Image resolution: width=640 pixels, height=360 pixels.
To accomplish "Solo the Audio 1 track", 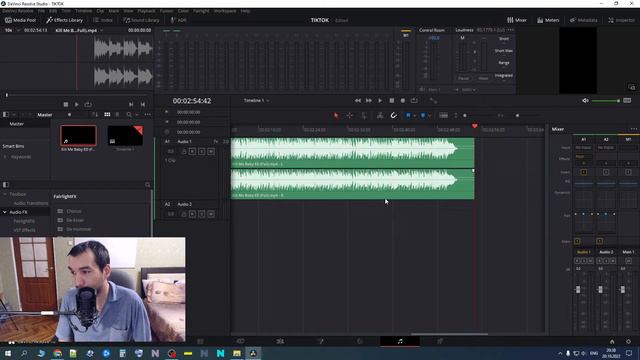I will [202, 151].
